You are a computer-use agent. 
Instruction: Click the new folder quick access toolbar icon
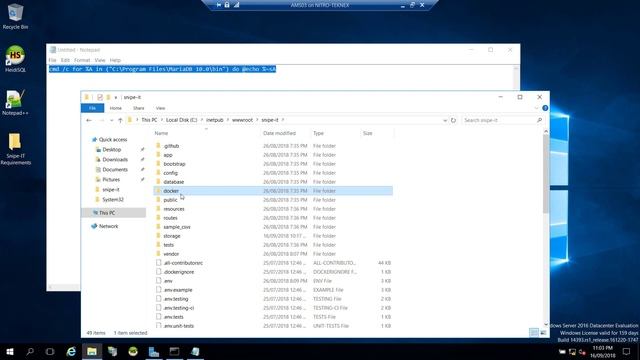click(x=108, y=97)
